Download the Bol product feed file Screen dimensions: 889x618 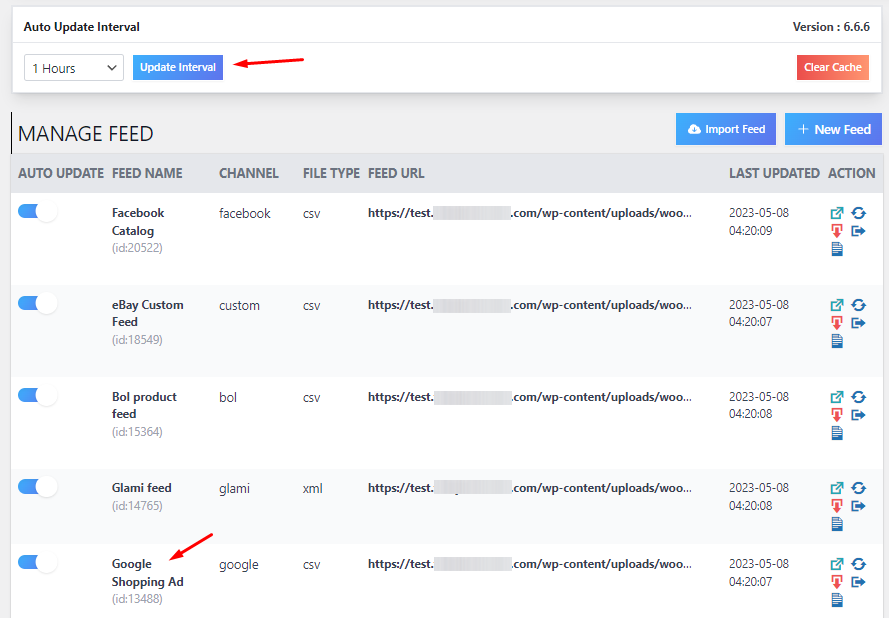[x=837, y=414]
